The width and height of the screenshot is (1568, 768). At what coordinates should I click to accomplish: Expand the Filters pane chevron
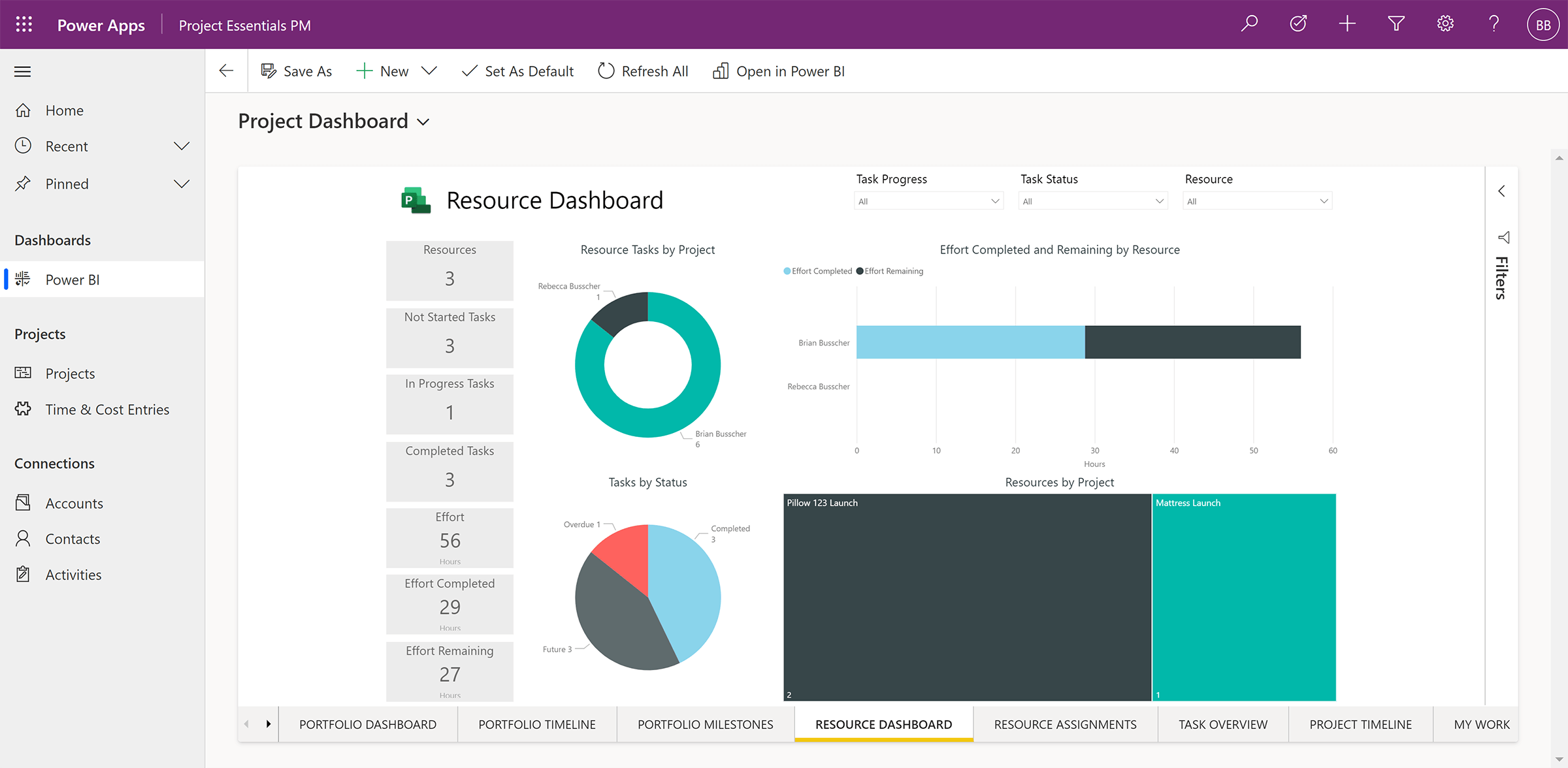[x=1501, y=191]
